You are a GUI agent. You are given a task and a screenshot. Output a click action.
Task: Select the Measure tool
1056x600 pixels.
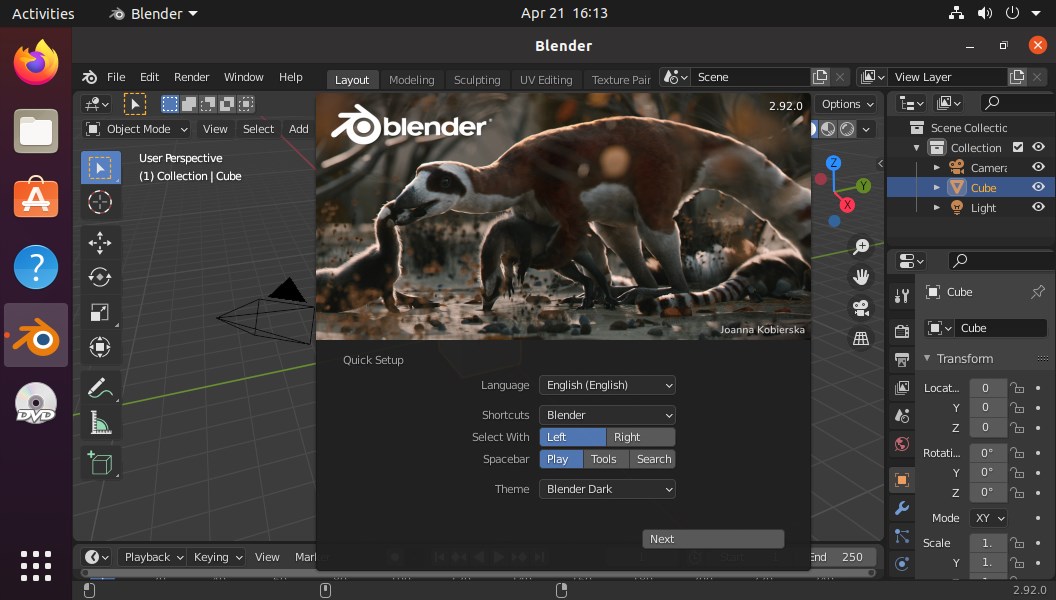click(x=100, y=423)
